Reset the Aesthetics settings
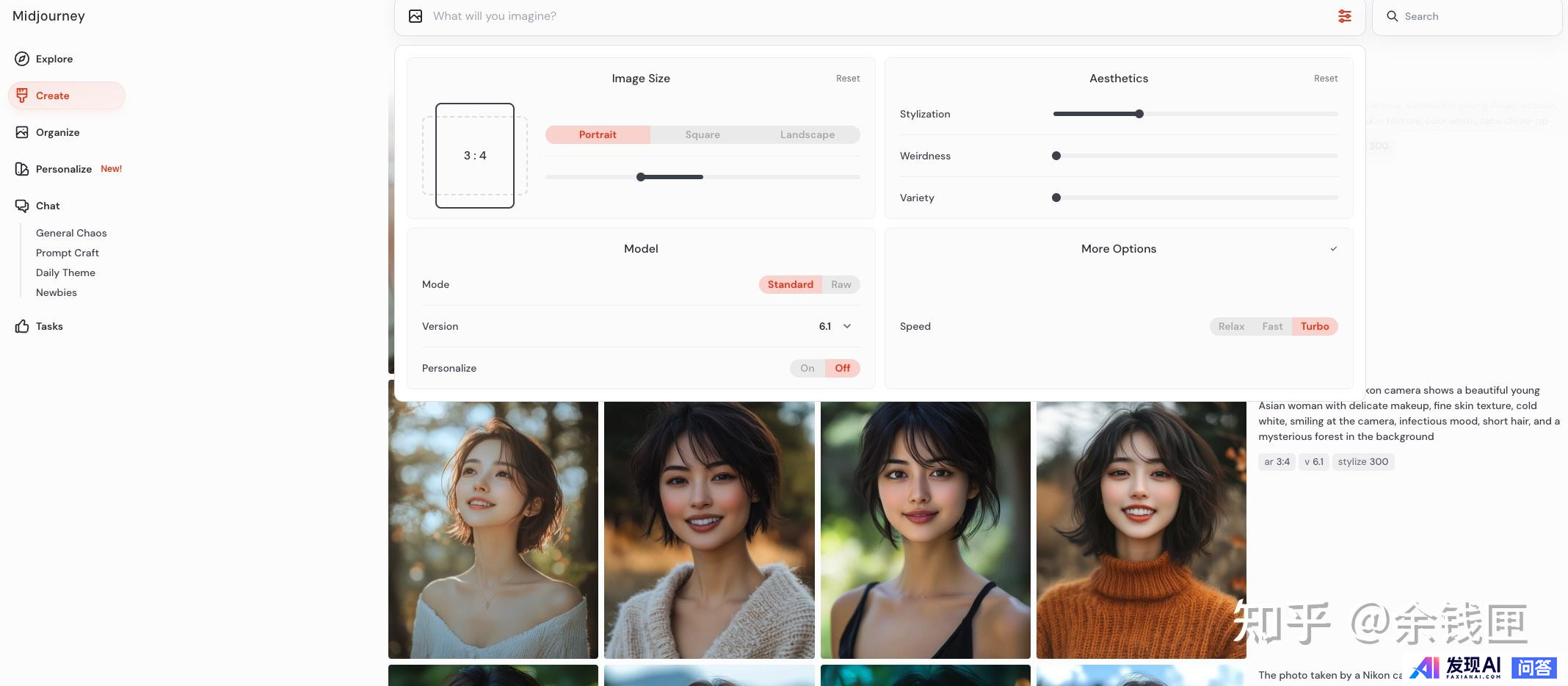This screenshot has height=686, width=1568. (1325, 79)
